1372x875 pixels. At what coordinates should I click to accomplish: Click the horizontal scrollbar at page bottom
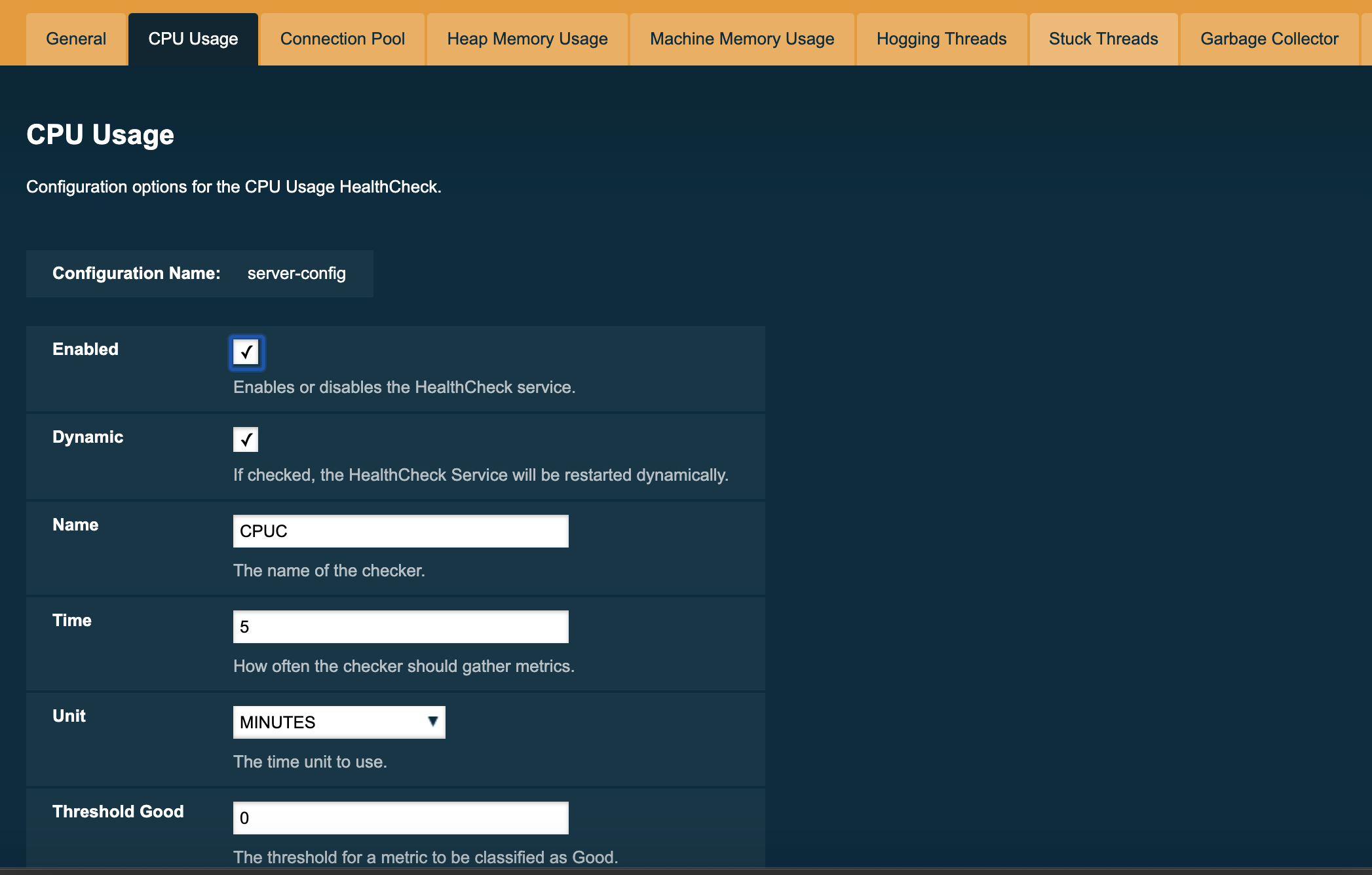point(686,871)
